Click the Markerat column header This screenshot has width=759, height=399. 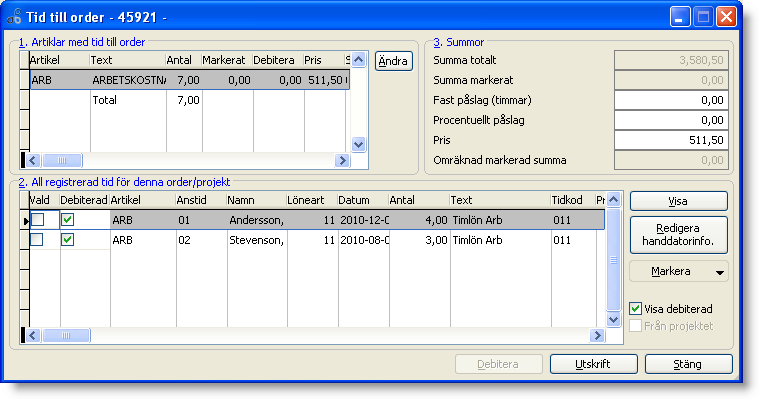coord(227,60)
